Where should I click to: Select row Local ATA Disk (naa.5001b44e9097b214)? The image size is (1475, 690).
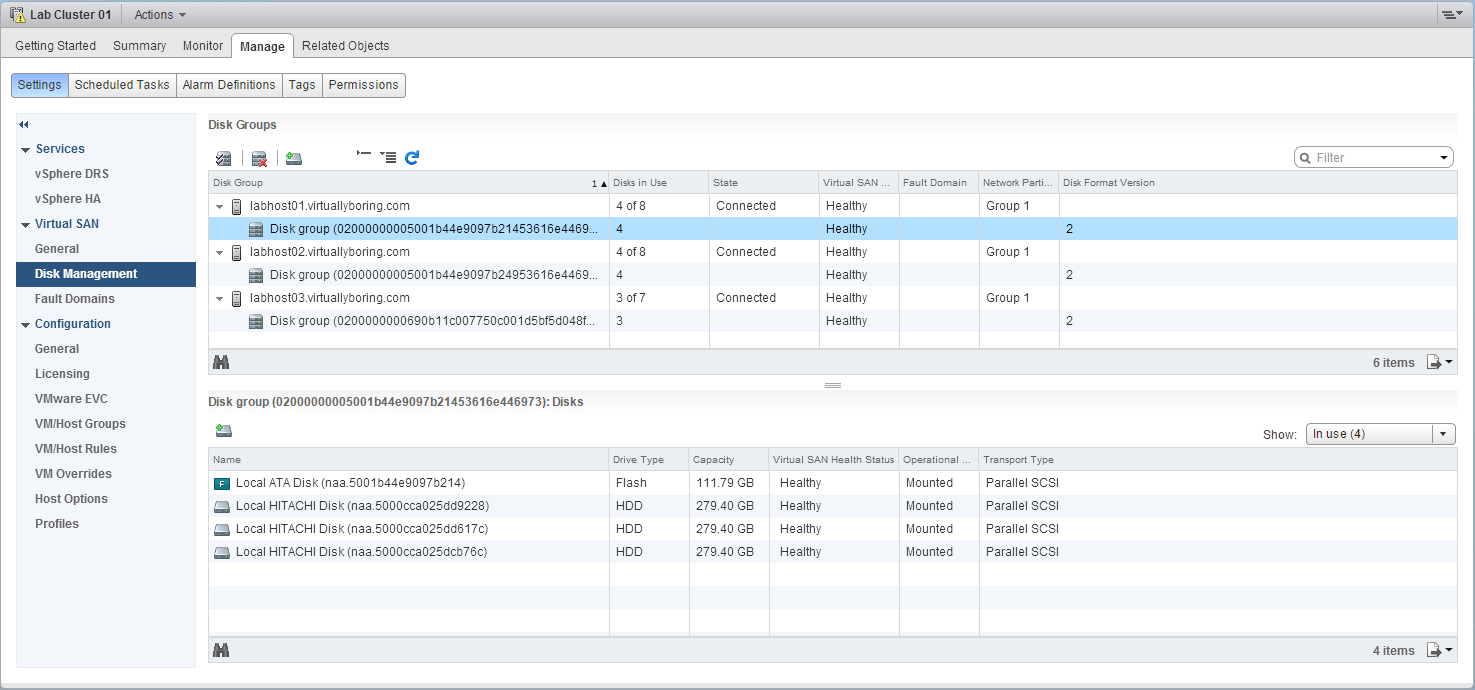[x=832, y=483]
